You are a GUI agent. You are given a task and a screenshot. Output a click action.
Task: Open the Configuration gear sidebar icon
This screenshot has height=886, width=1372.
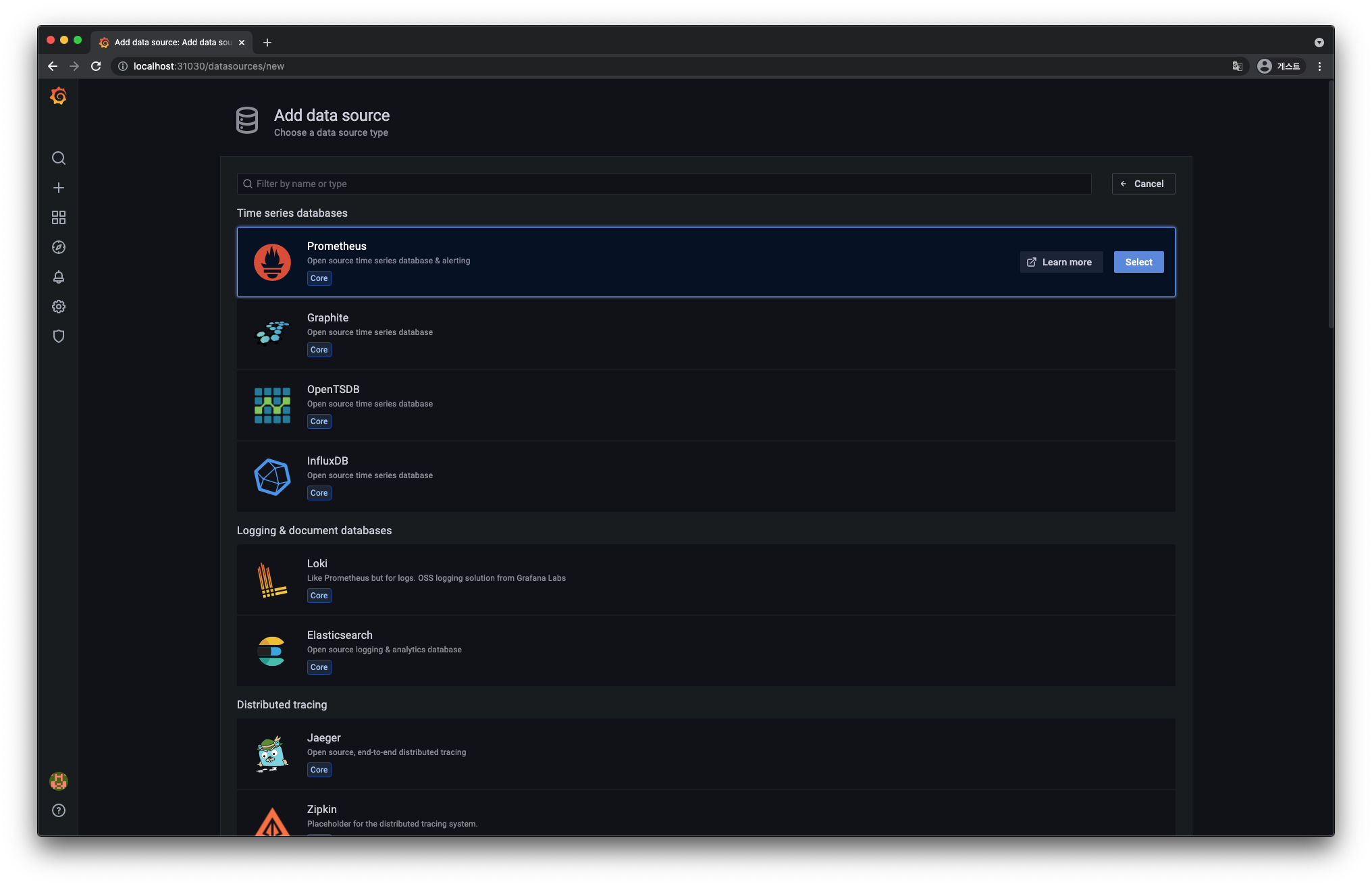click(59, 307)
